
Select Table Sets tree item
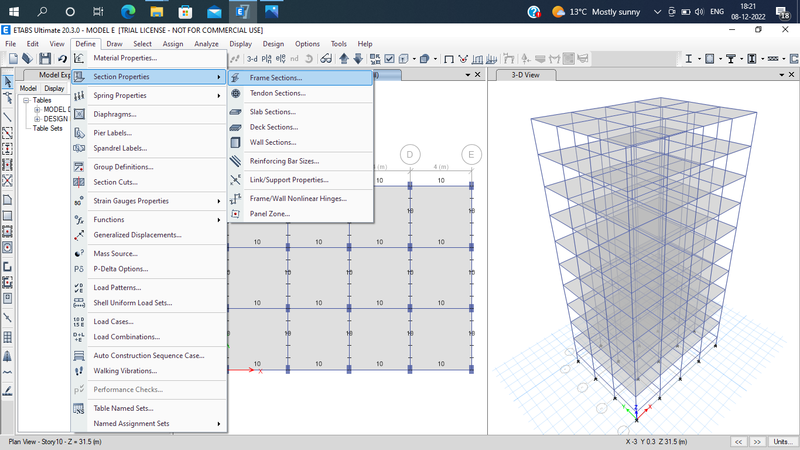pos(47,129)
